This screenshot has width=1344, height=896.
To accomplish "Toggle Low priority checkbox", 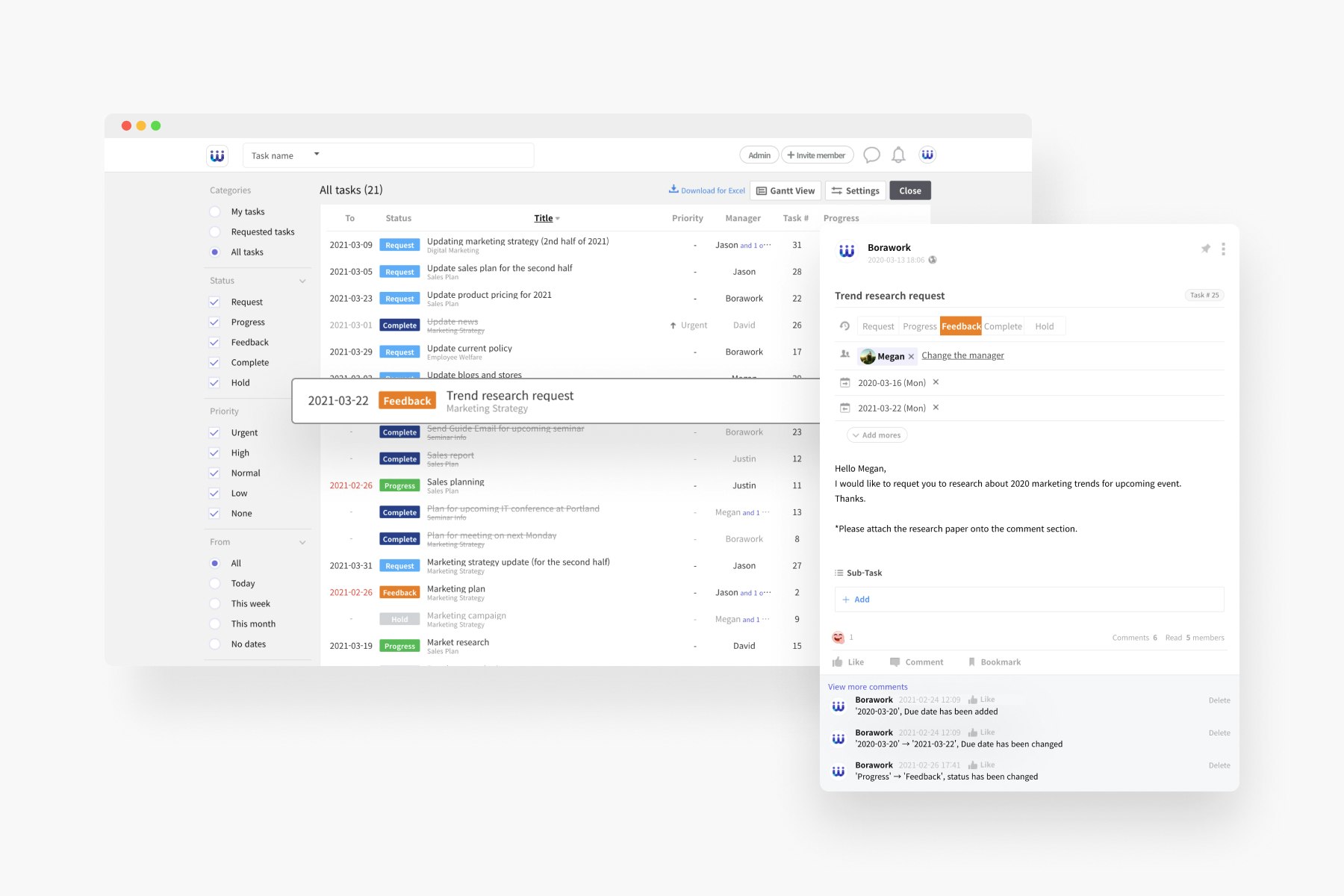I will coord(214,494).
